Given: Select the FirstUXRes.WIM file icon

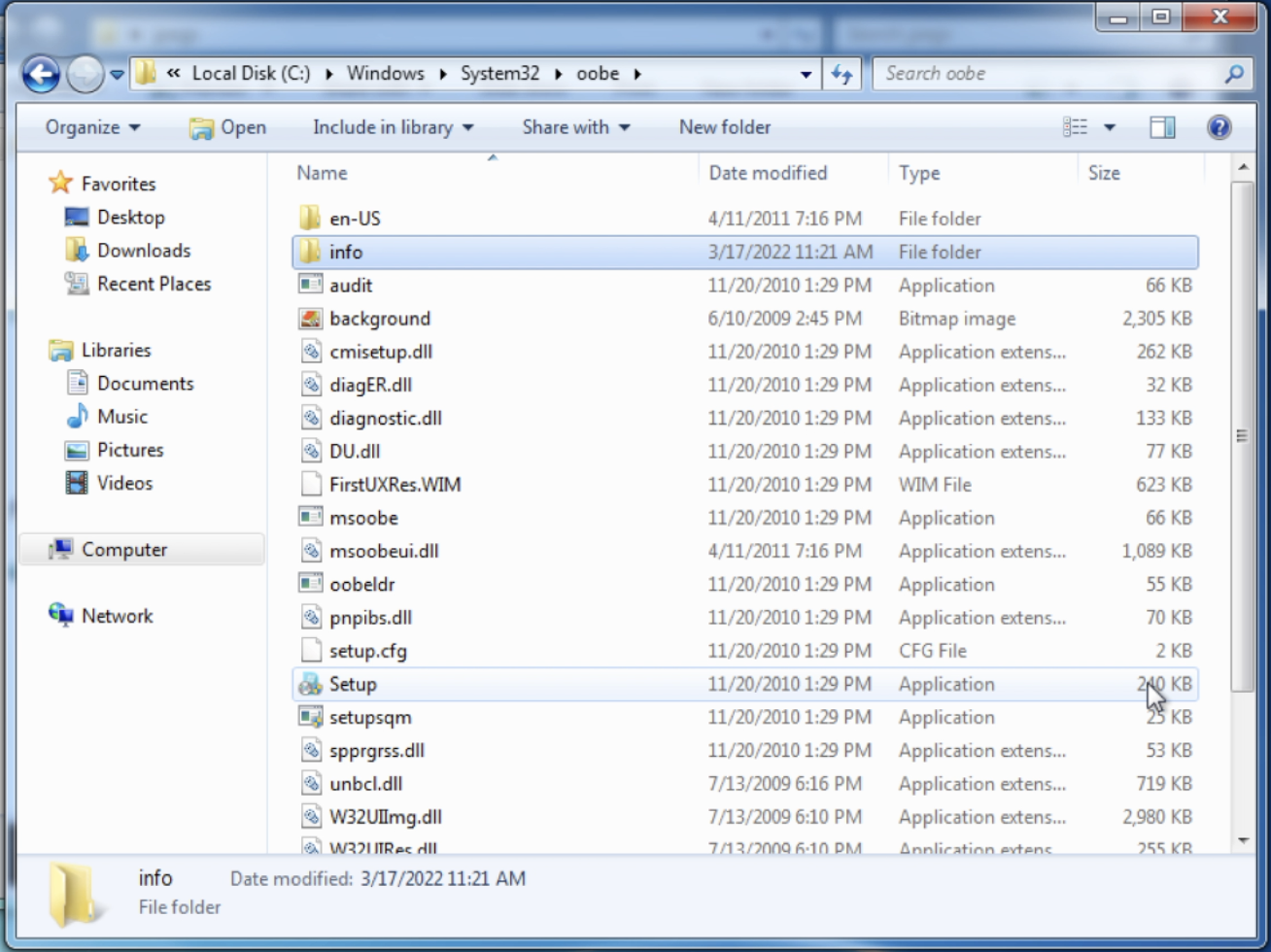Looking at the screenshot, I should coord(310,484).
